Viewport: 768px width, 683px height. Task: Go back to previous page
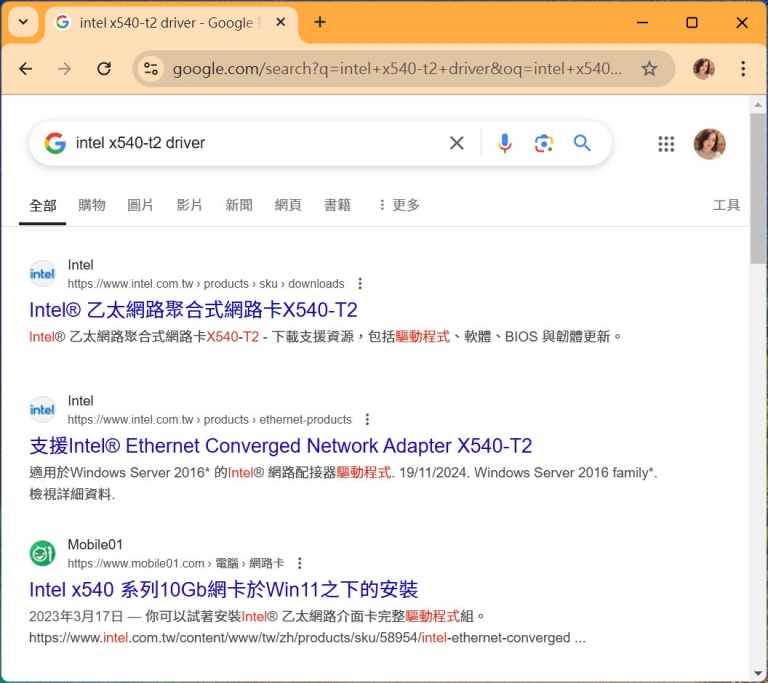pyautogui.click(x=25, y=69)
